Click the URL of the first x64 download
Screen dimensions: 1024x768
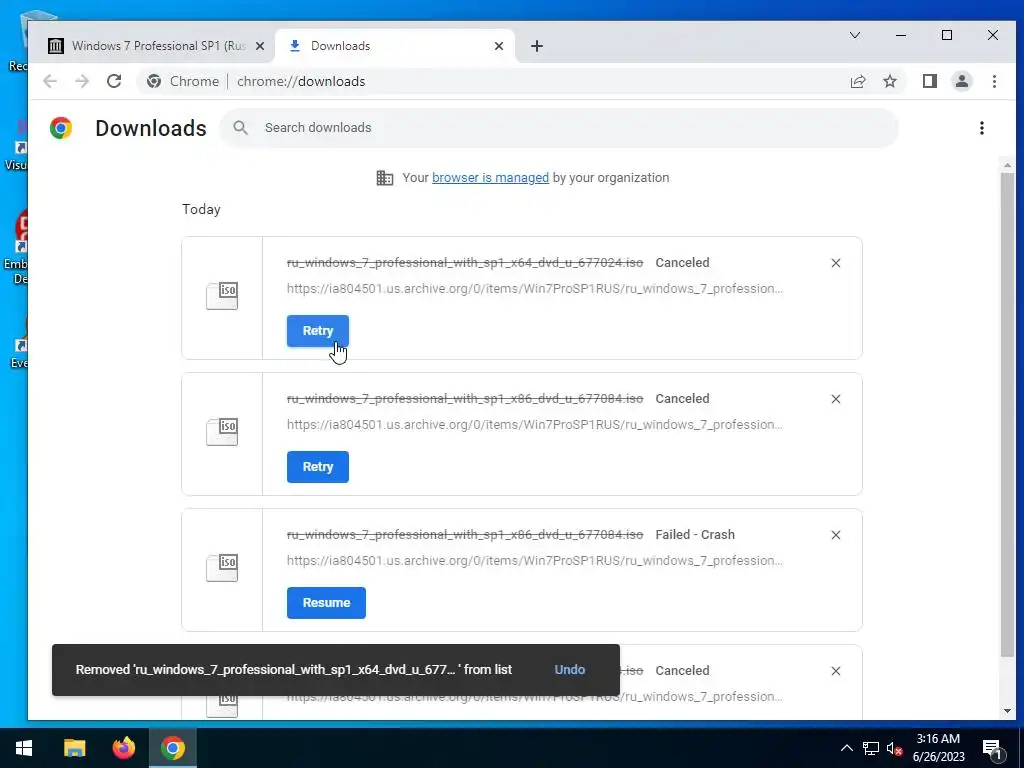[534, 289]
